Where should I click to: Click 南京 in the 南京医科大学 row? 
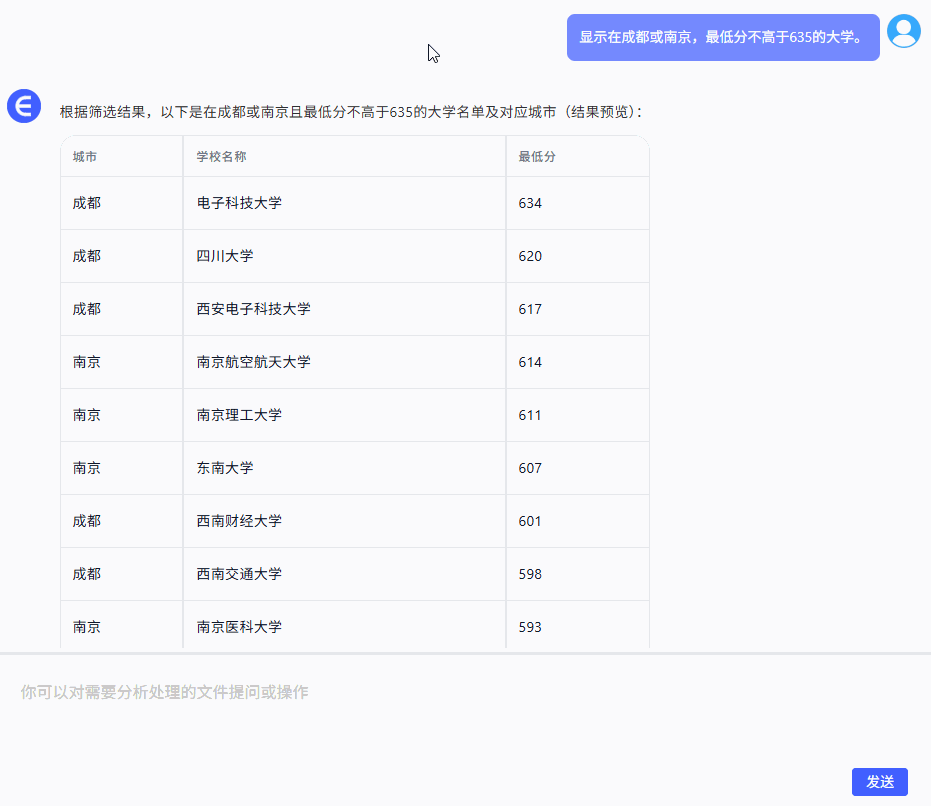coord(87,627)
